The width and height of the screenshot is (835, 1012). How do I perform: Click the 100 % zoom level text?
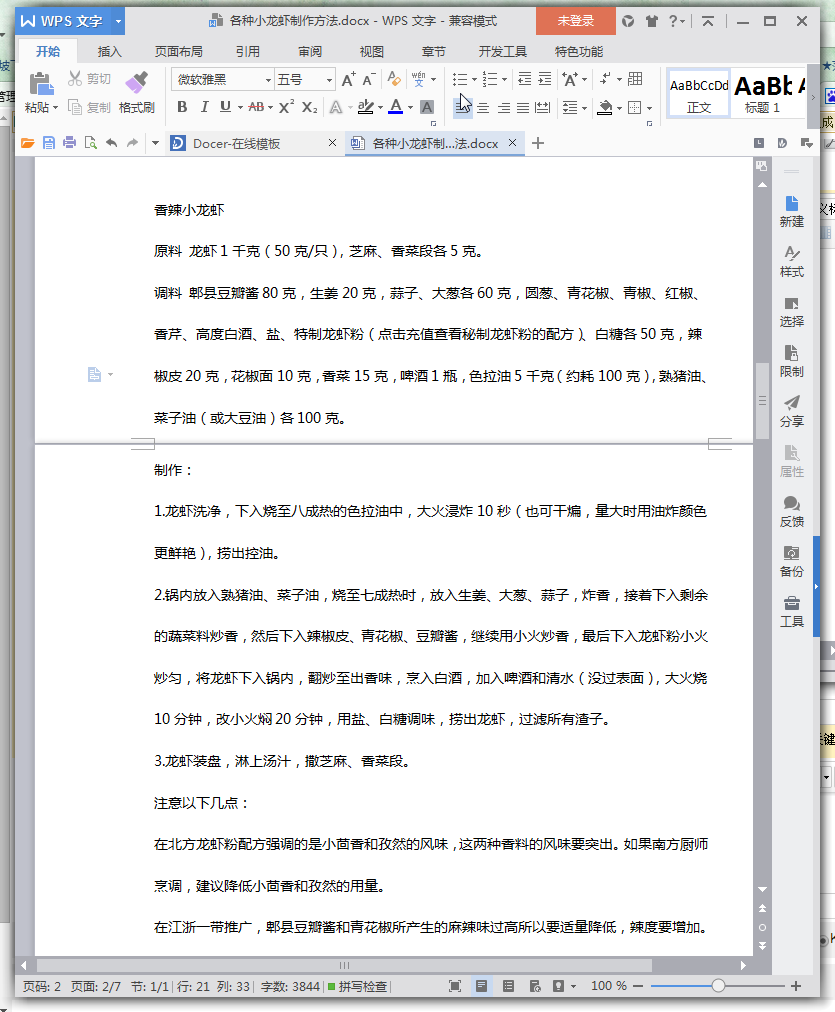[609, 986]
